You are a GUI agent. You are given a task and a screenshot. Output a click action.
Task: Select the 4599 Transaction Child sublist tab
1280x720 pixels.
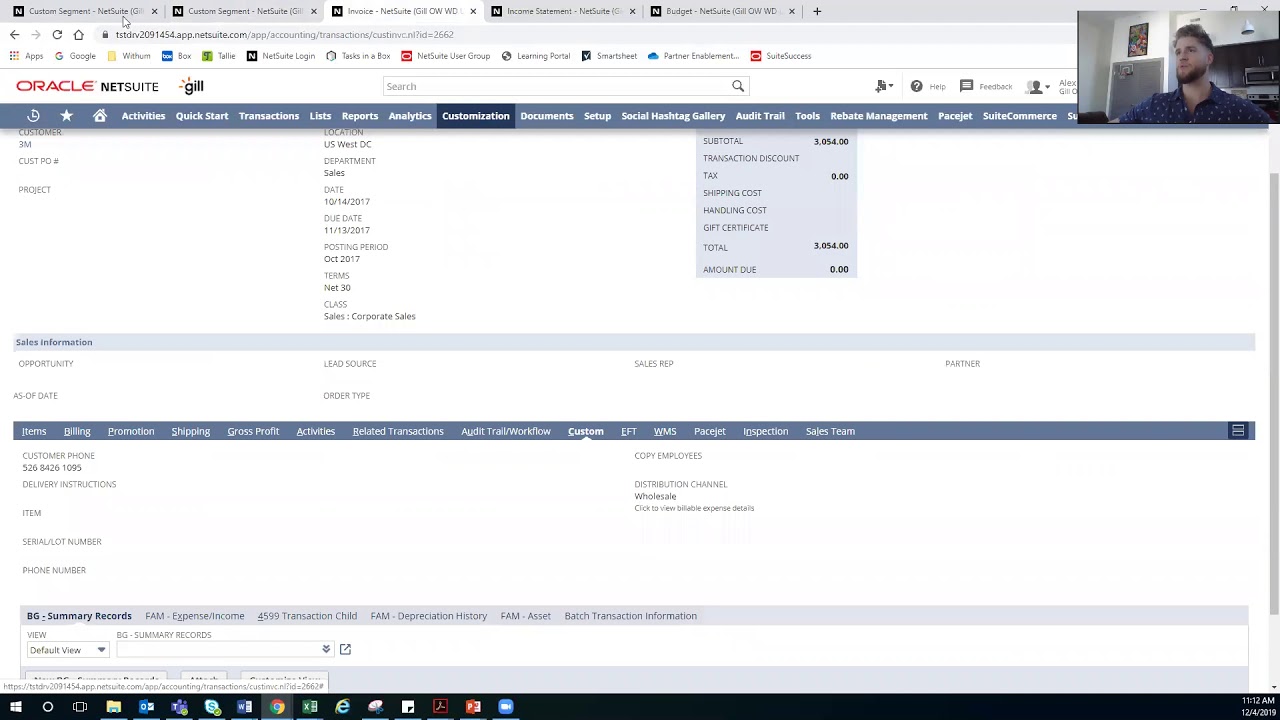[x=307, y=616]
